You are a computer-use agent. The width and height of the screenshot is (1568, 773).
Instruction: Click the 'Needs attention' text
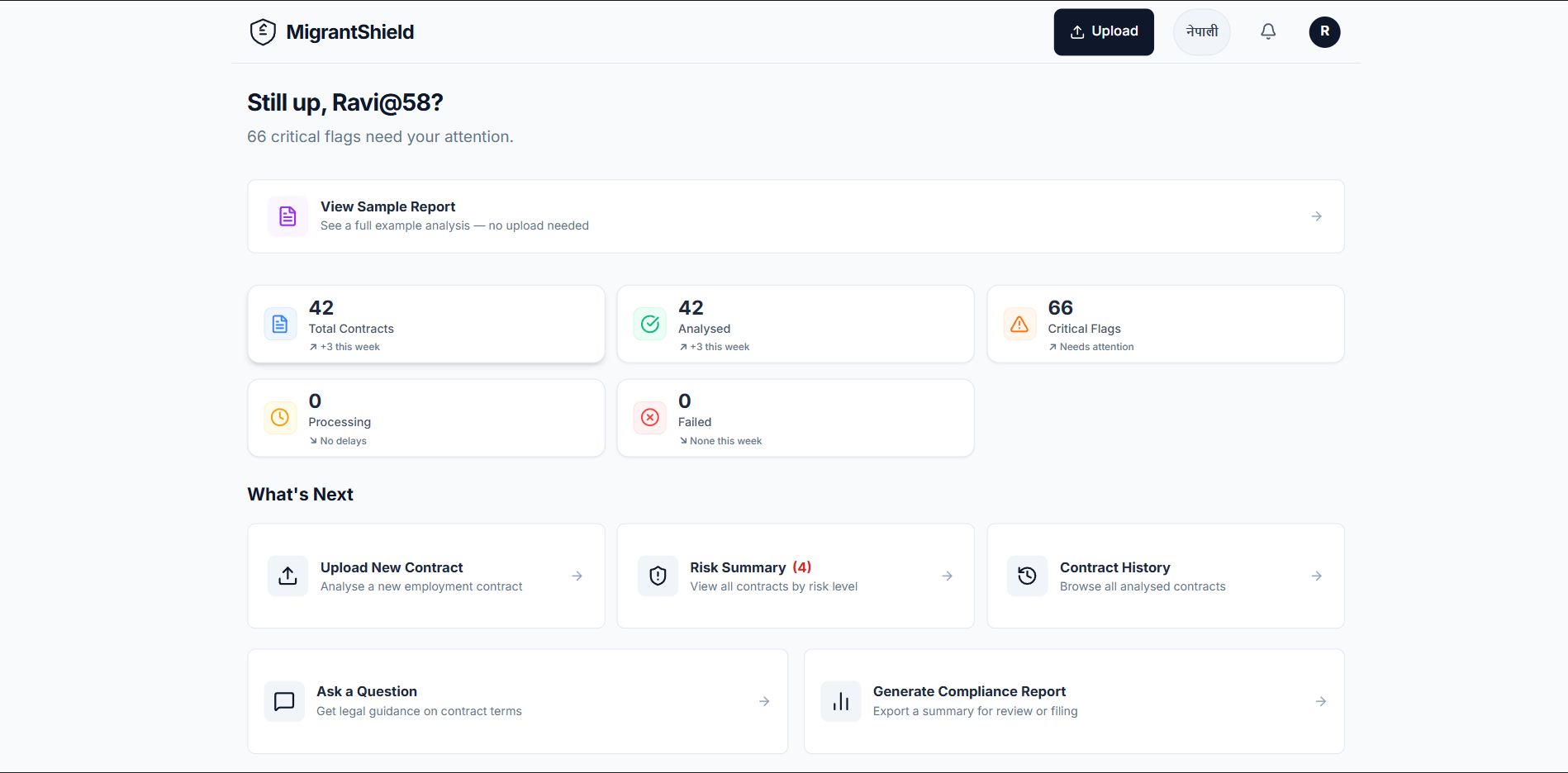pos(1090,347)
